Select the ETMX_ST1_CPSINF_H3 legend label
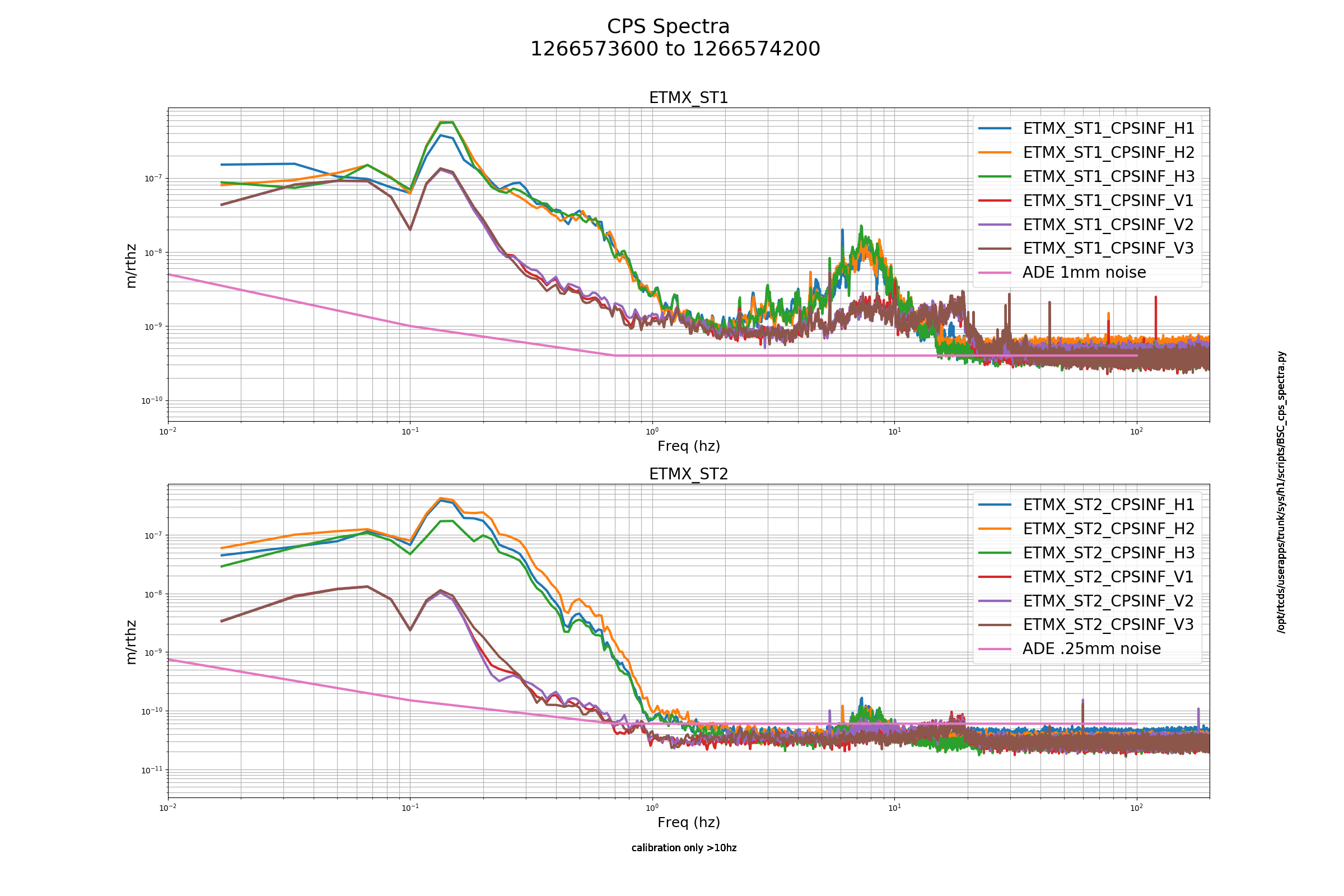Viewport: 1344px width, 896px height. pyautogui.click(x=1109, y=176)
